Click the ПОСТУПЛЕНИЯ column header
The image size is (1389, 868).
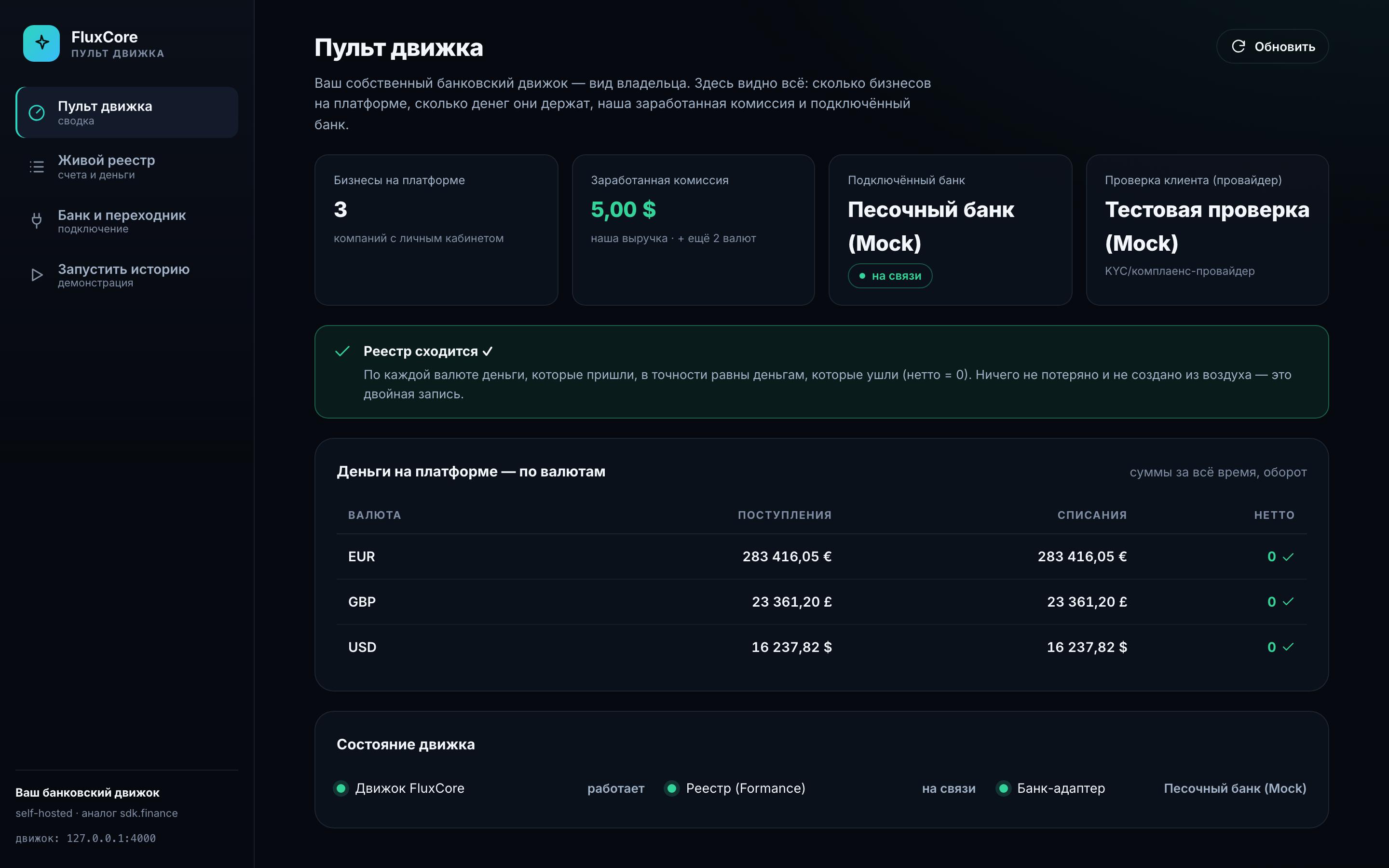point(785,515)
